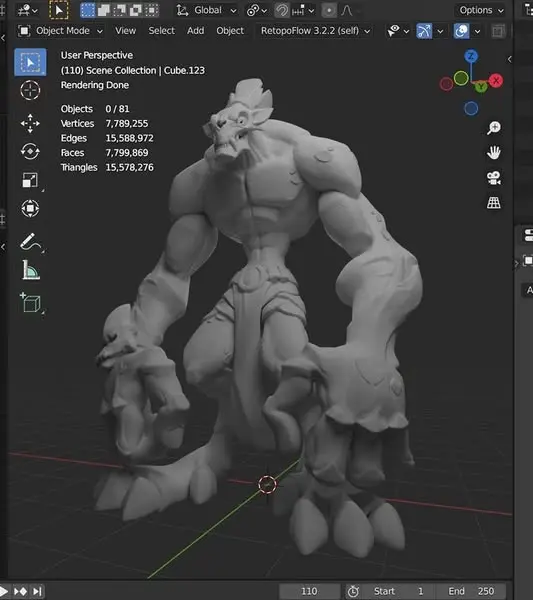Click the current frame field showing 110
The width and height of the screenshot is (533, 600).
pos(309,591)
